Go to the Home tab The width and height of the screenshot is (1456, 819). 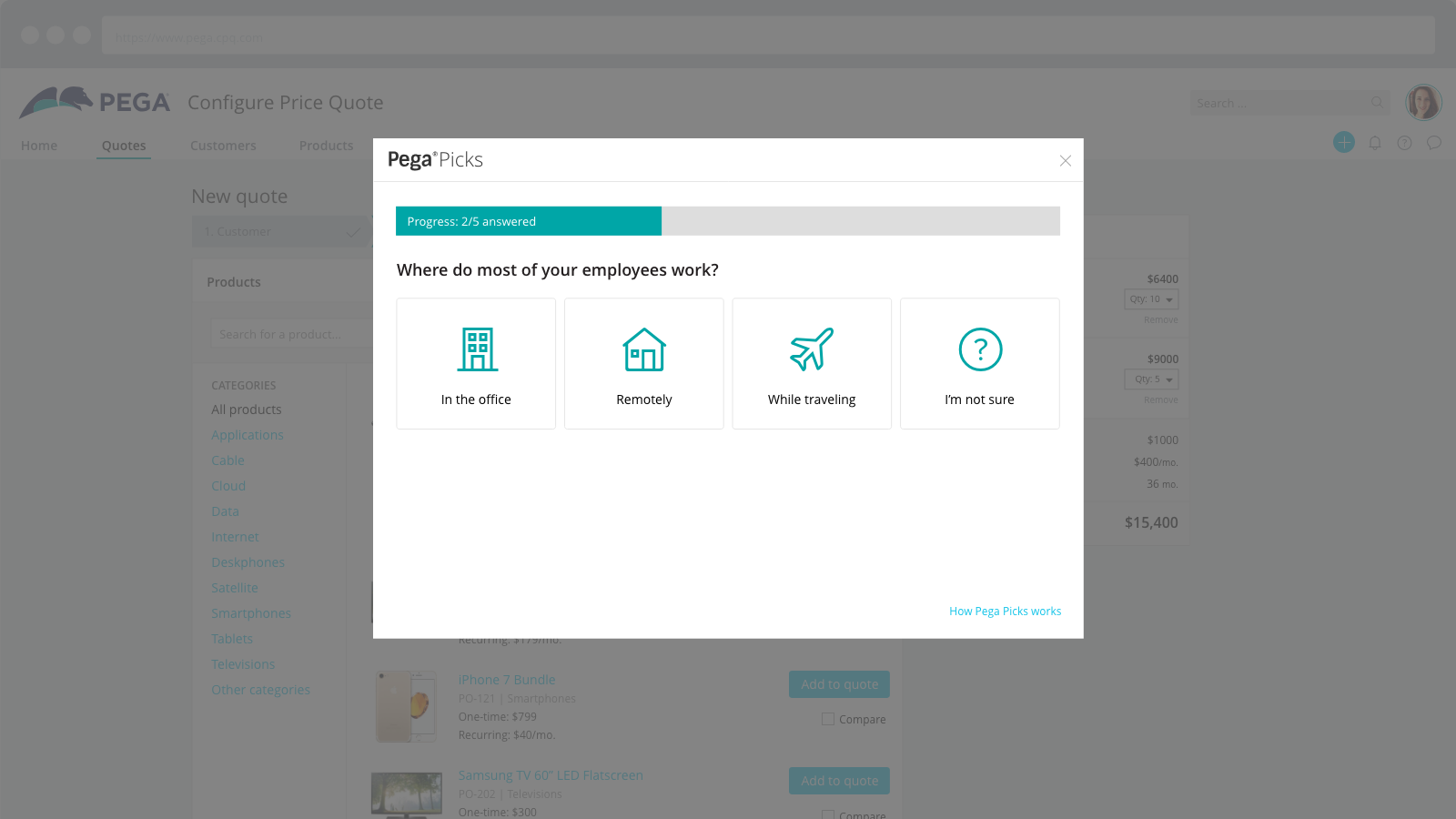39,146
